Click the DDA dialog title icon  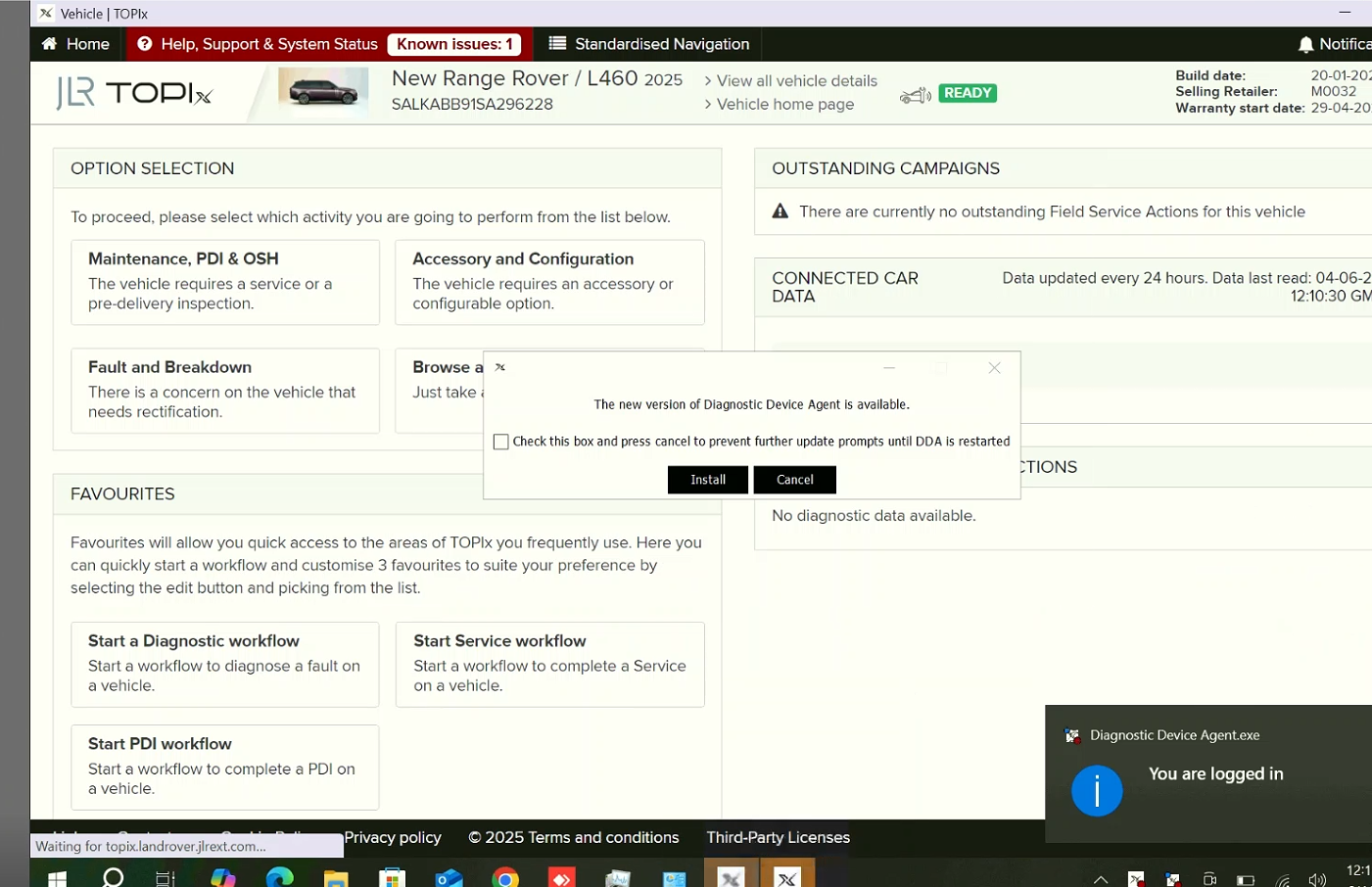pyautogui.click(x=500, y=367)
